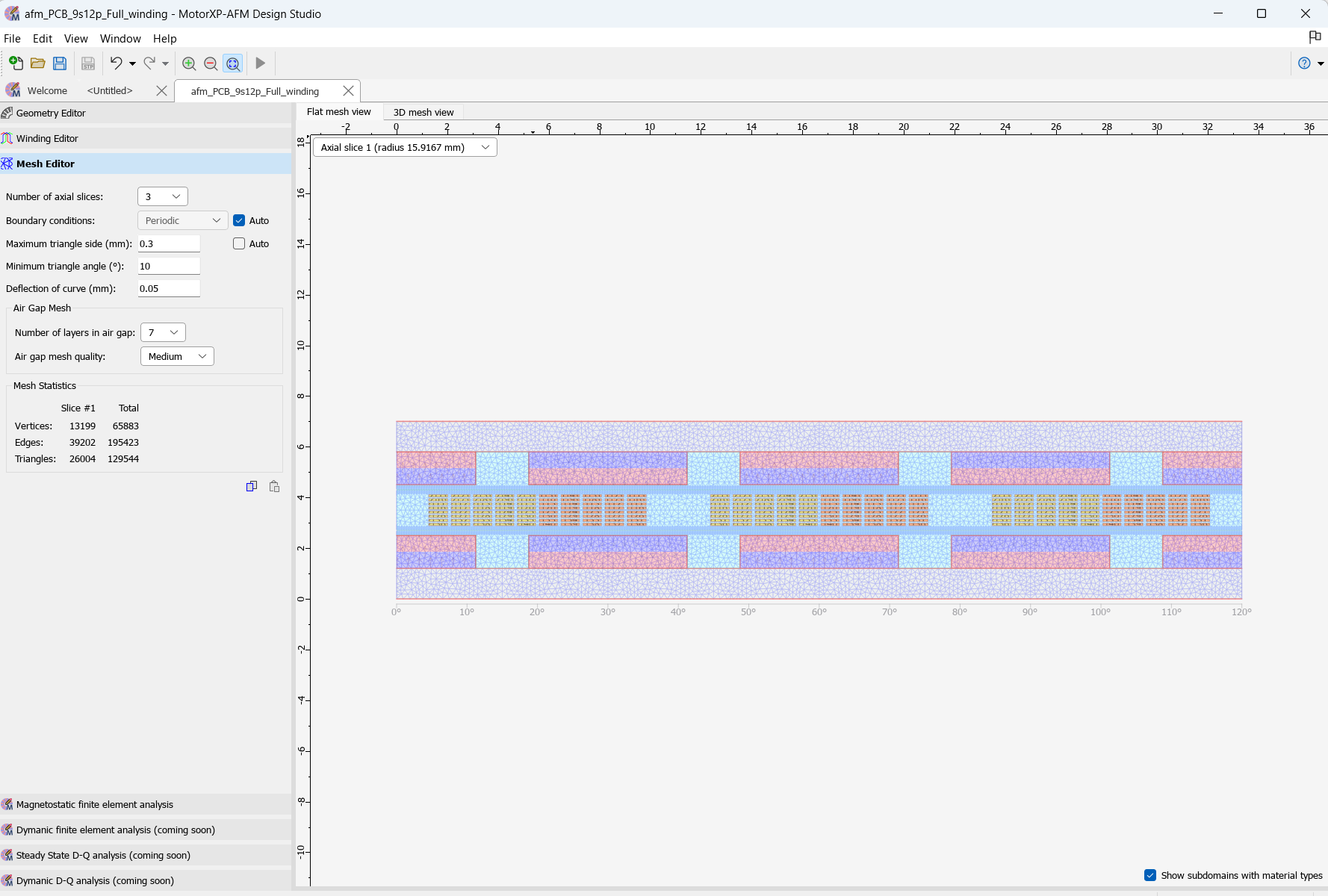This screenshot has width=1328, height=896.
Task: Open Number of layers in air gap dropdown
Action: pyautogui.click(x=162, y=332)
